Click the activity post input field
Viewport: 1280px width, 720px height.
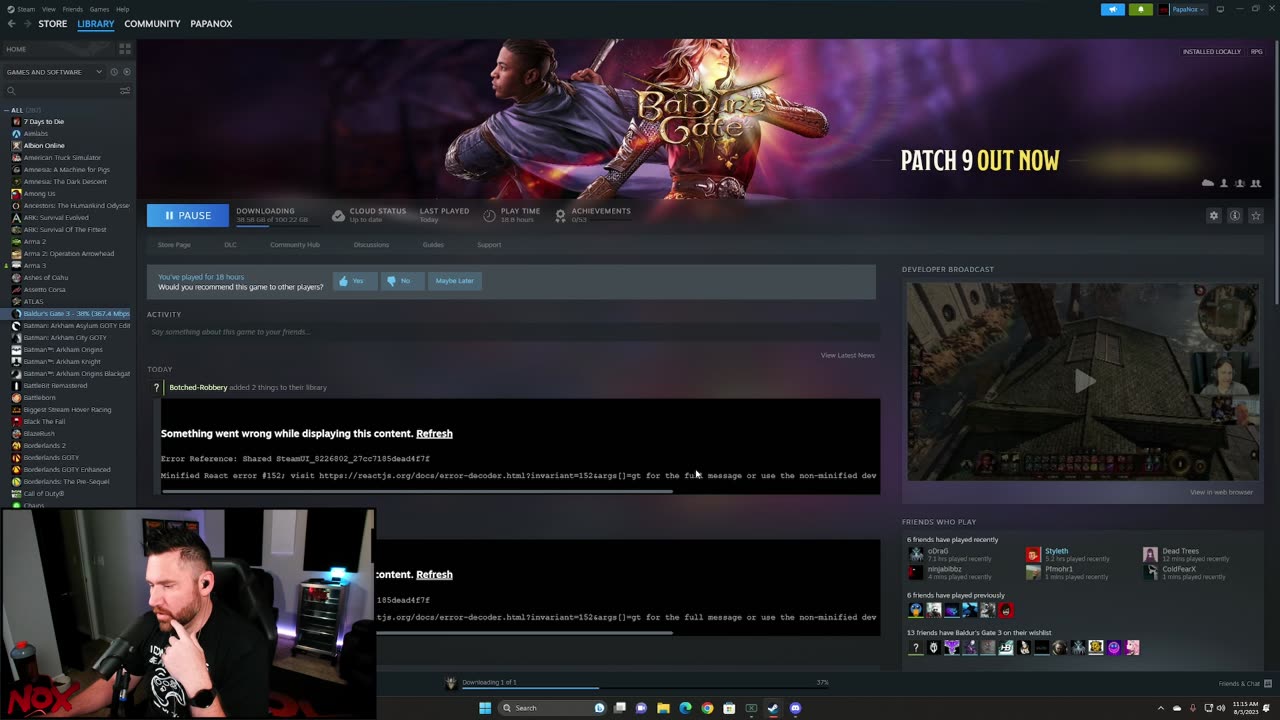511,332
